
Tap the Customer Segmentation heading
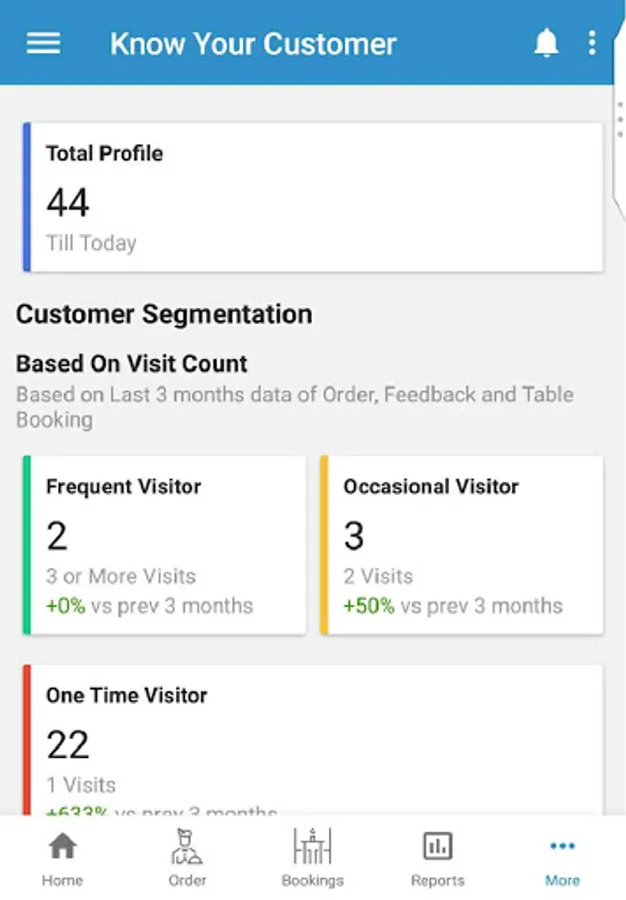164,314
